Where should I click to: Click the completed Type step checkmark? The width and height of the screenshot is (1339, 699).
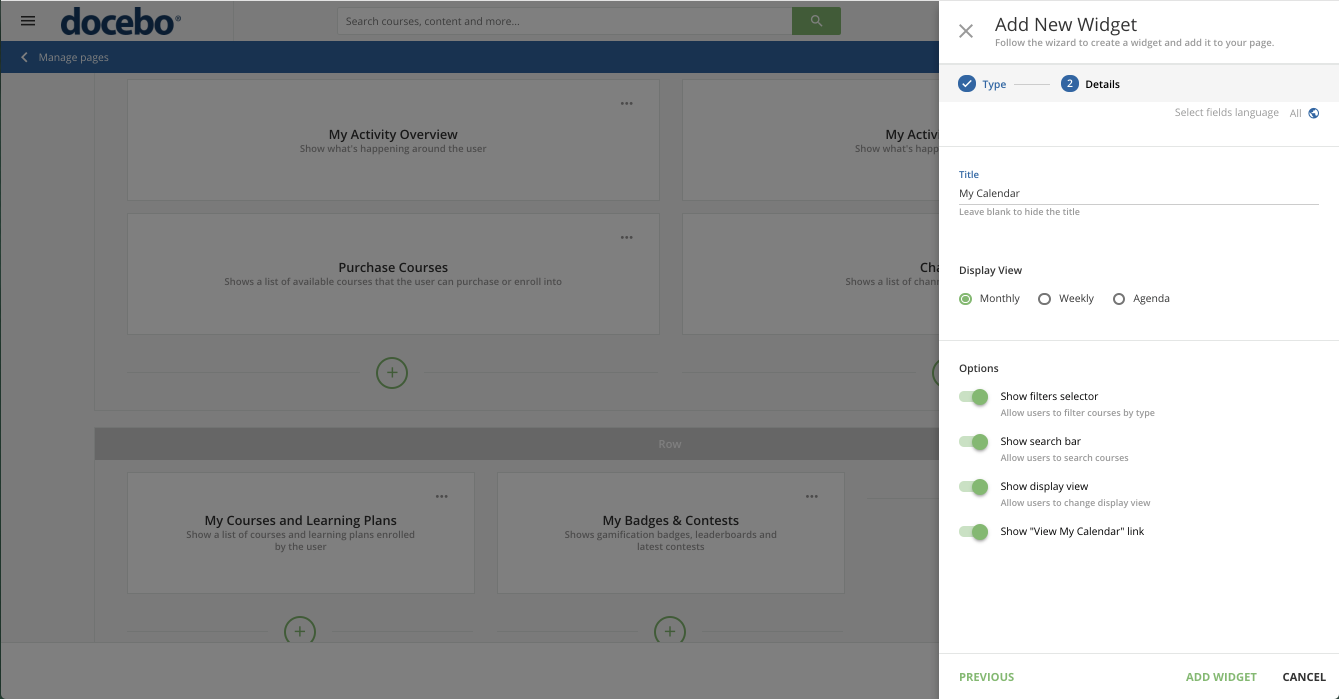pos(966,84)
